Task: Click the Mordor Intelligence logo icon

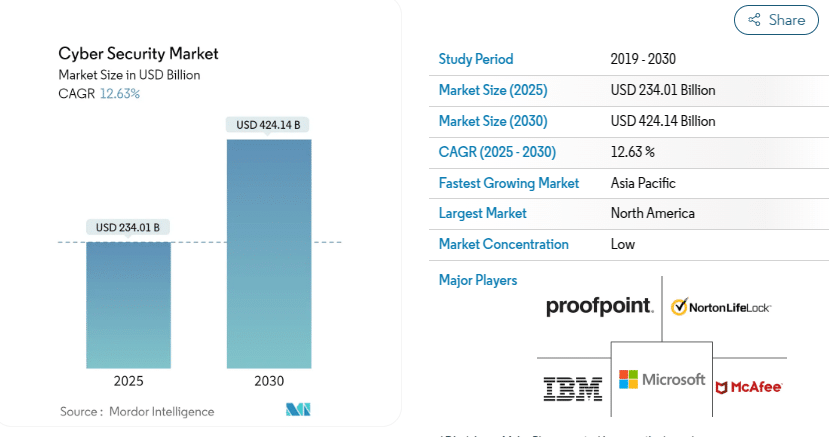Action: pos(298,410)
